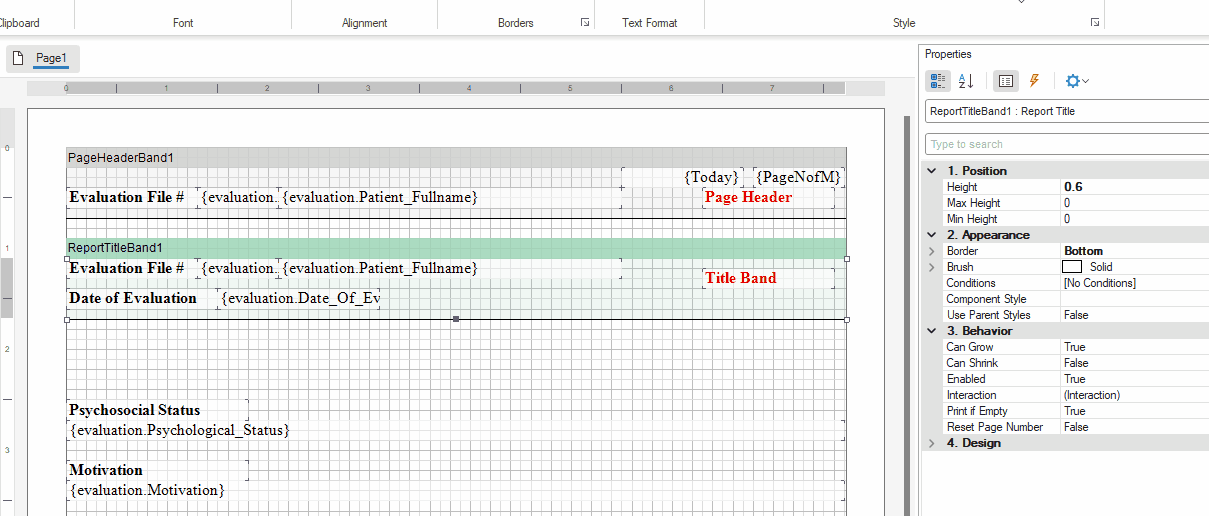Collapse the 1. Position category
This screenshot has width=1209, height=516.
[x=934, y=171]
